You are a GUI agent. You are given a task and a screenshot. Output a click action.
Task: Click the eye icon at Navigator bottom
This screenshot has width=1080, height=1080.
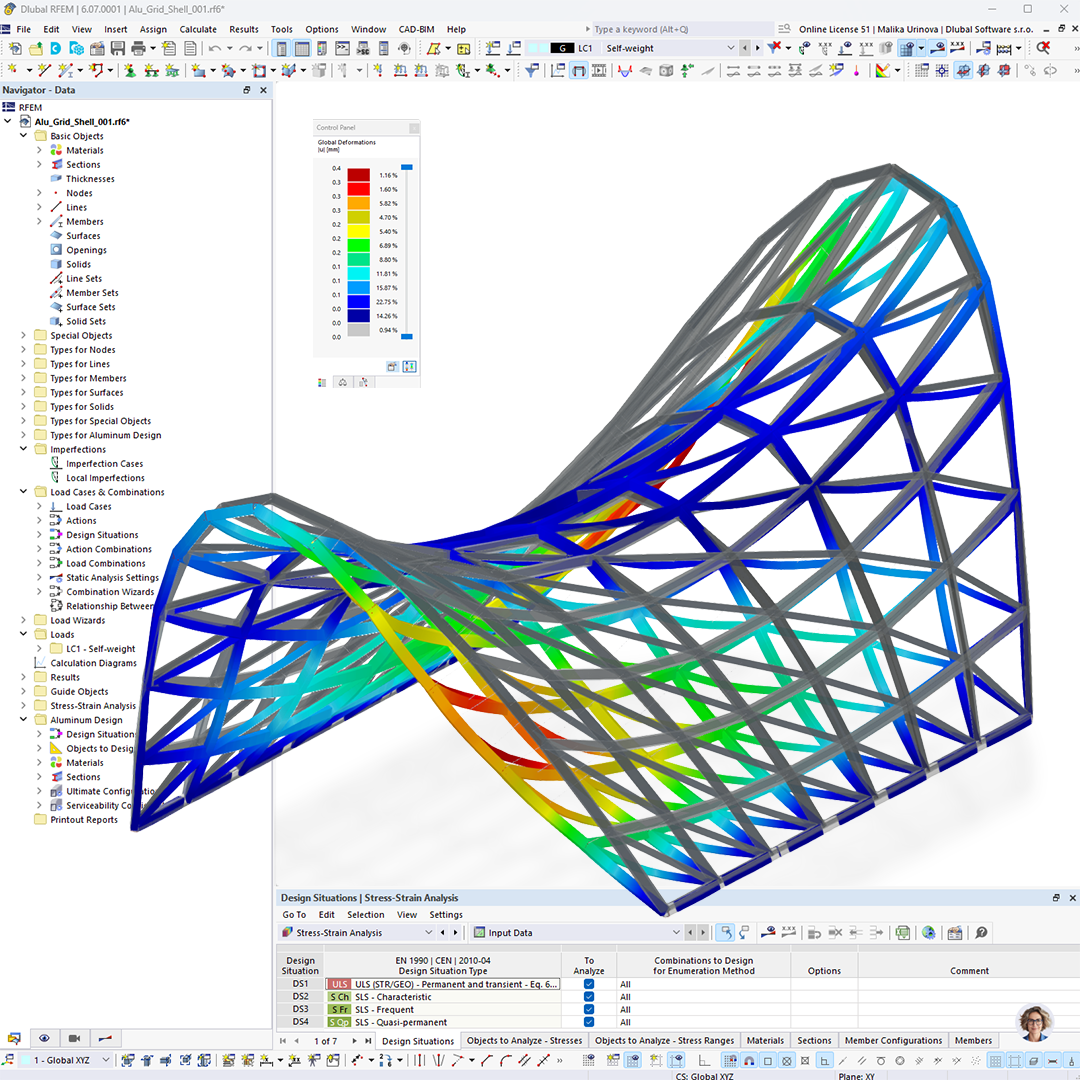coord(44,1038)
